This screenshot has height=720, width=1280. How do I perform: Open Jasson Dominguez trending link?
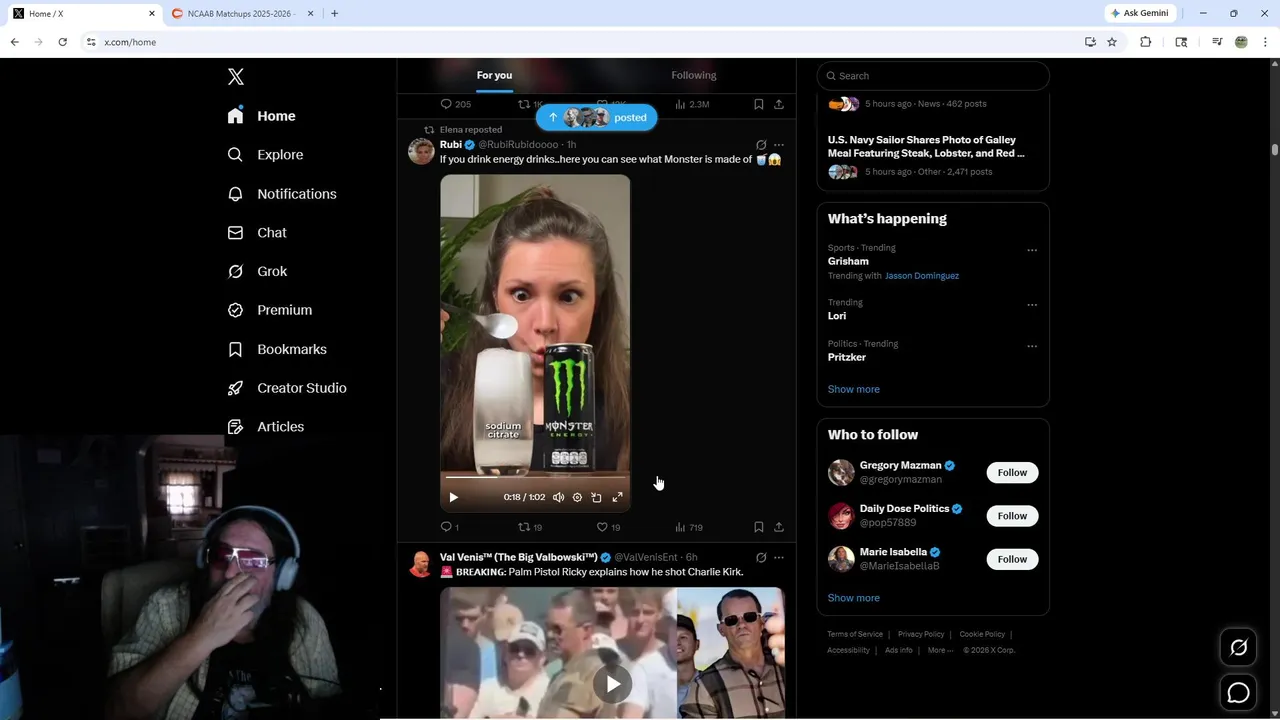(x=922, y=276)
